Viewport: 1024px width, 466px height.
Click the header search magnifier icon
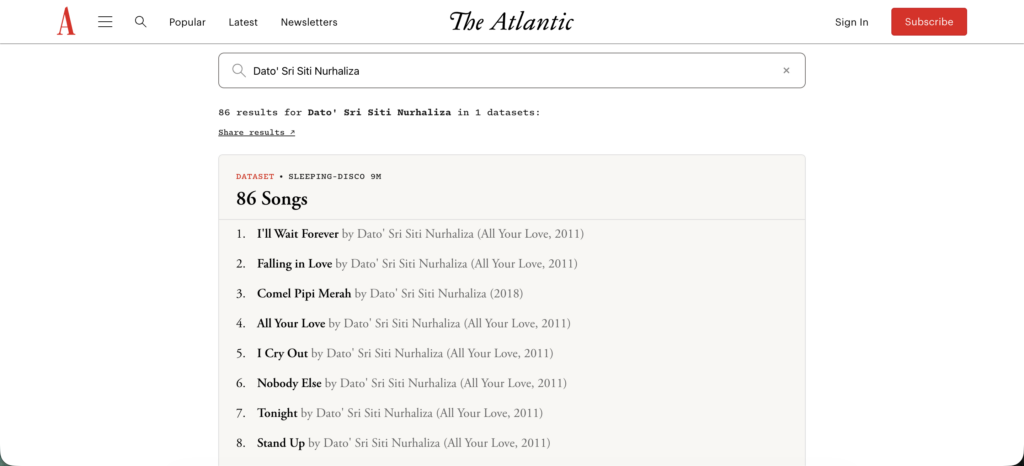(140, 22)
